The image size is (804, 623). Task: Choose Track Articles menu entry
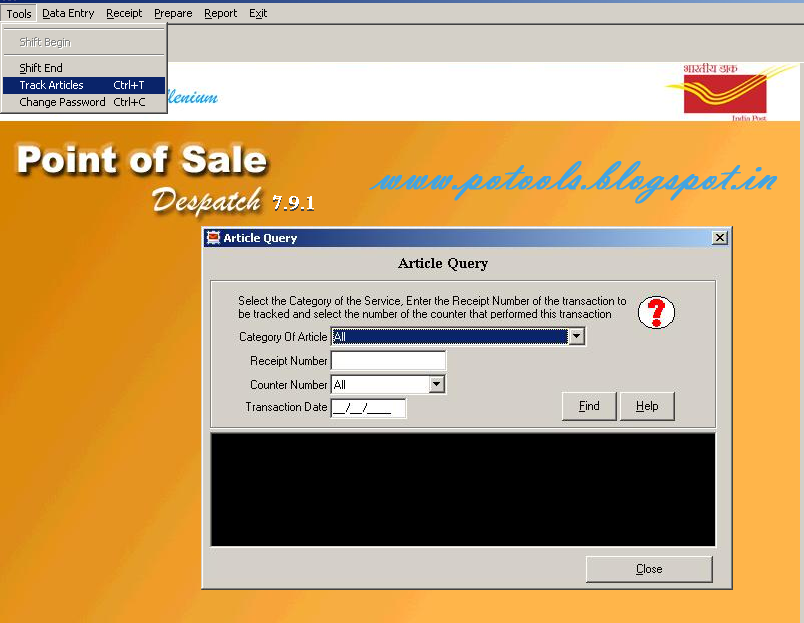[x=84, y=85]
